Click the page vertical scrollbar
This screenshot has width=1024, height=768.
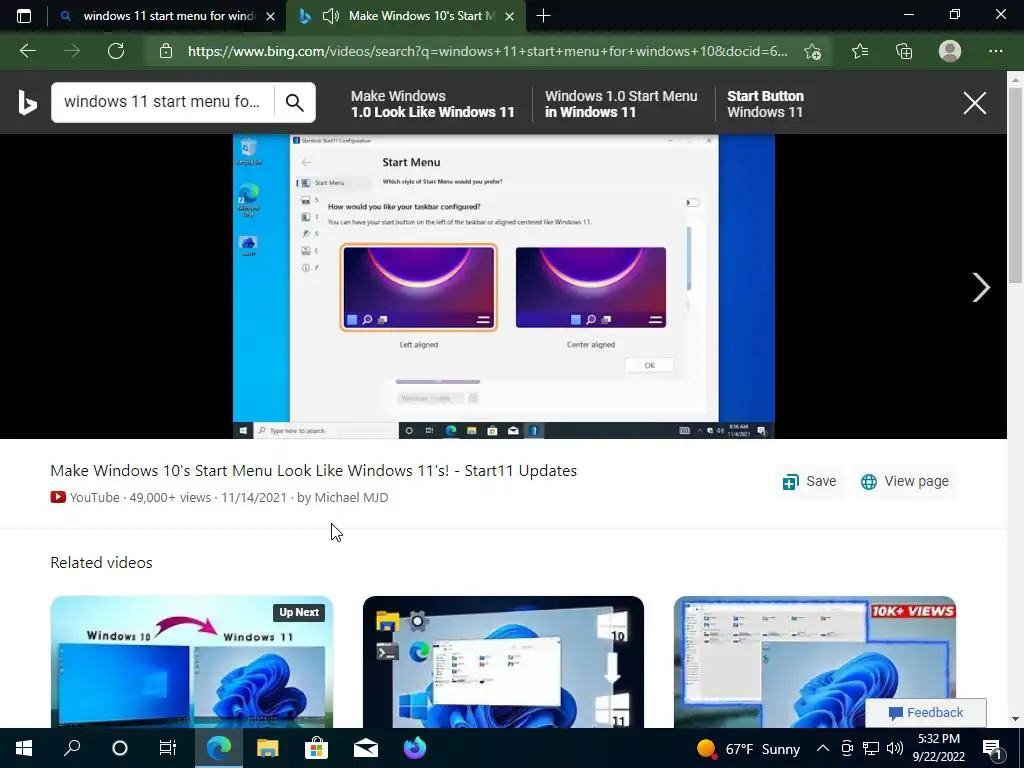1015,184
